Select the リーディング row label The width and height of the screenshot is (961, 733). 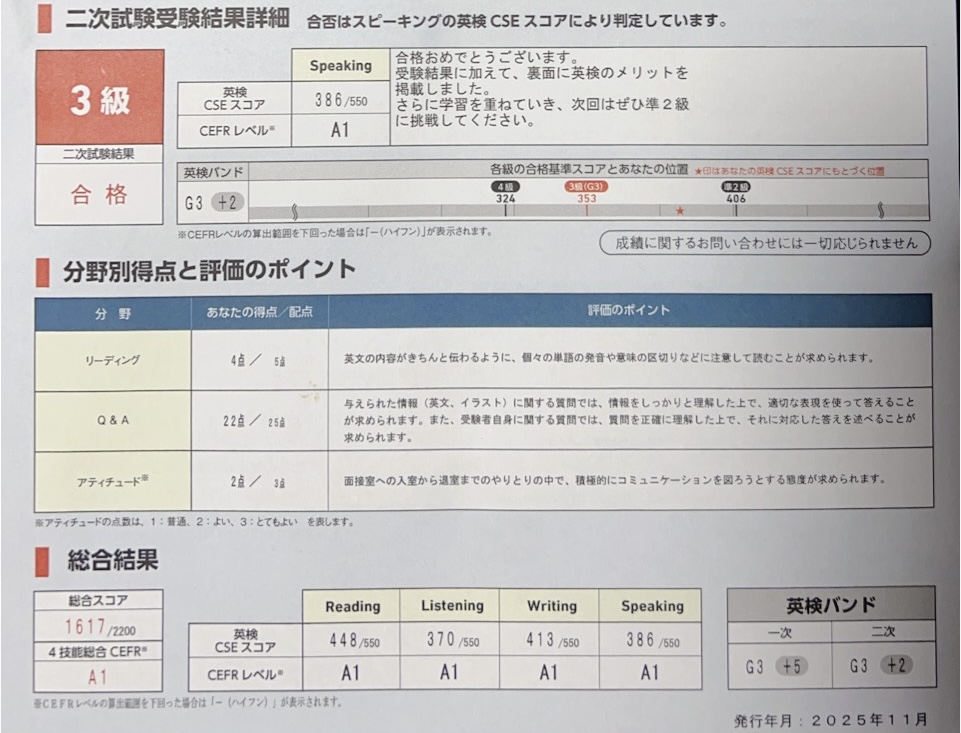[113, 359]
